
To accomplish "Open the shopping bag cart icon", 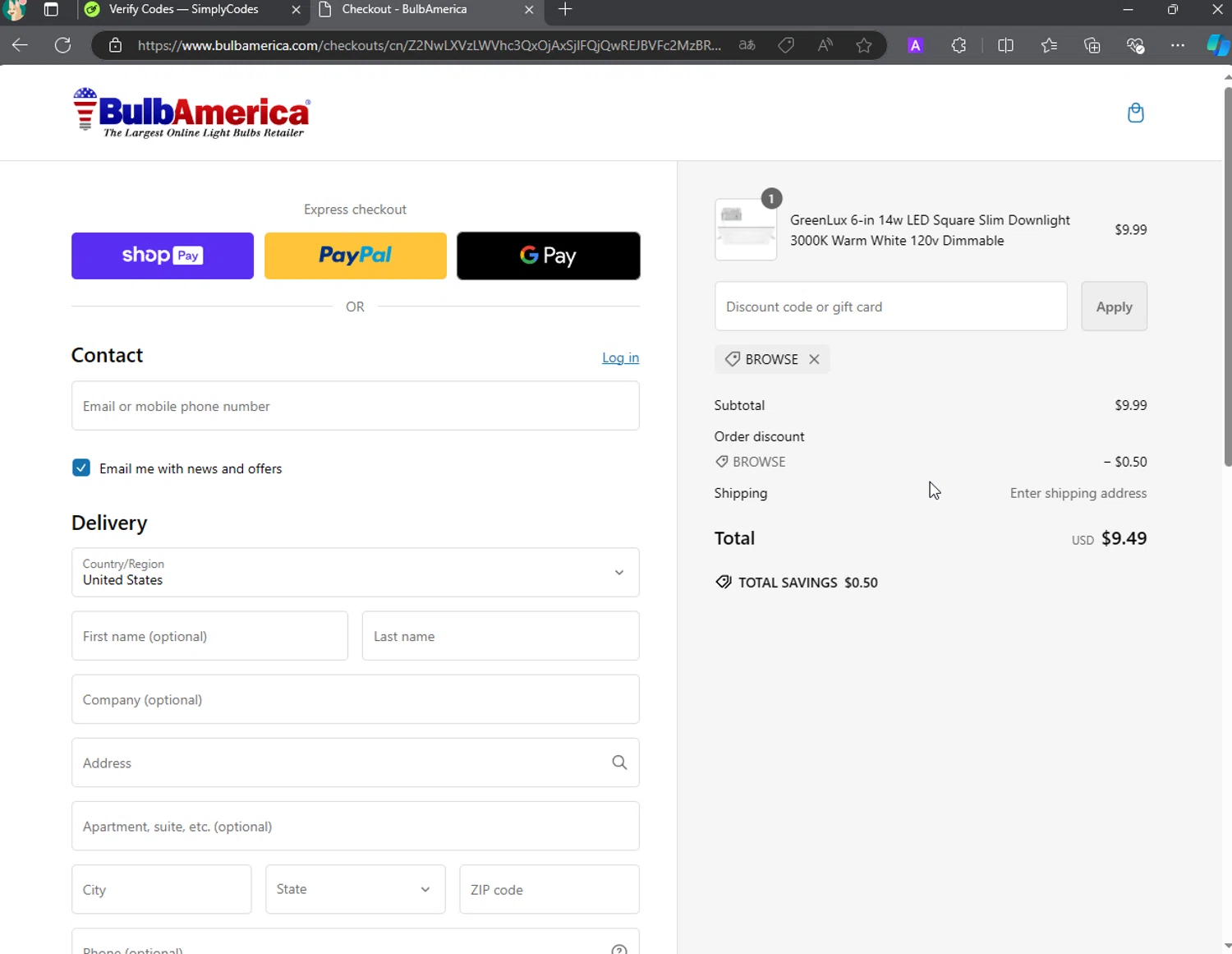I will pos(1135,113).
